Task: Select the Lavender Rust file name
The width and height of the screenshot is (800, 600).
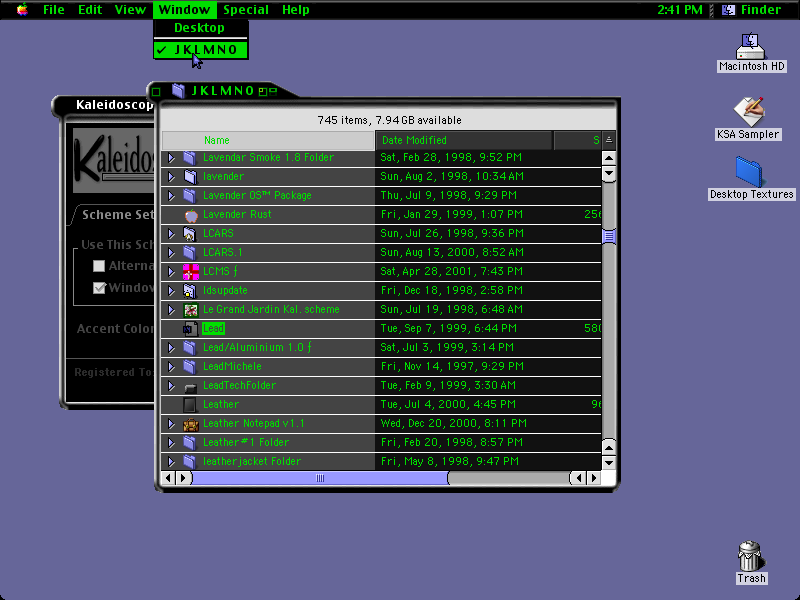Action: coord(237,215)
